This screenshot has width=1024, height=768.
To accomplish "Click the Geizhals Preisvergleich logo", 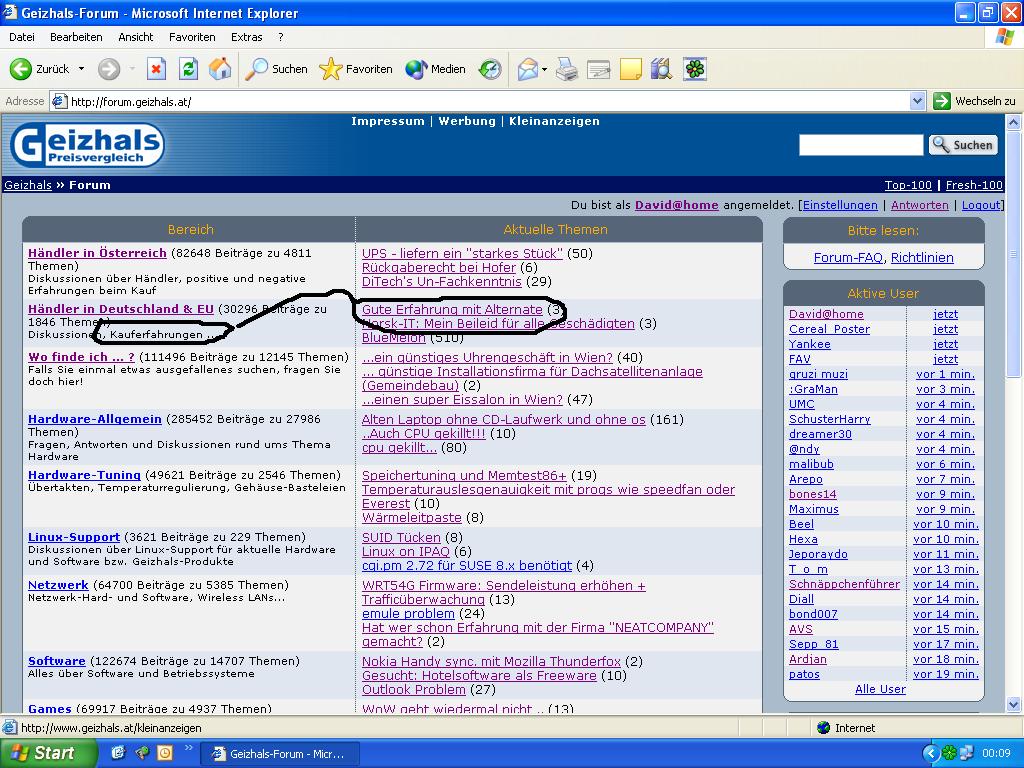I will click(87, 145).
